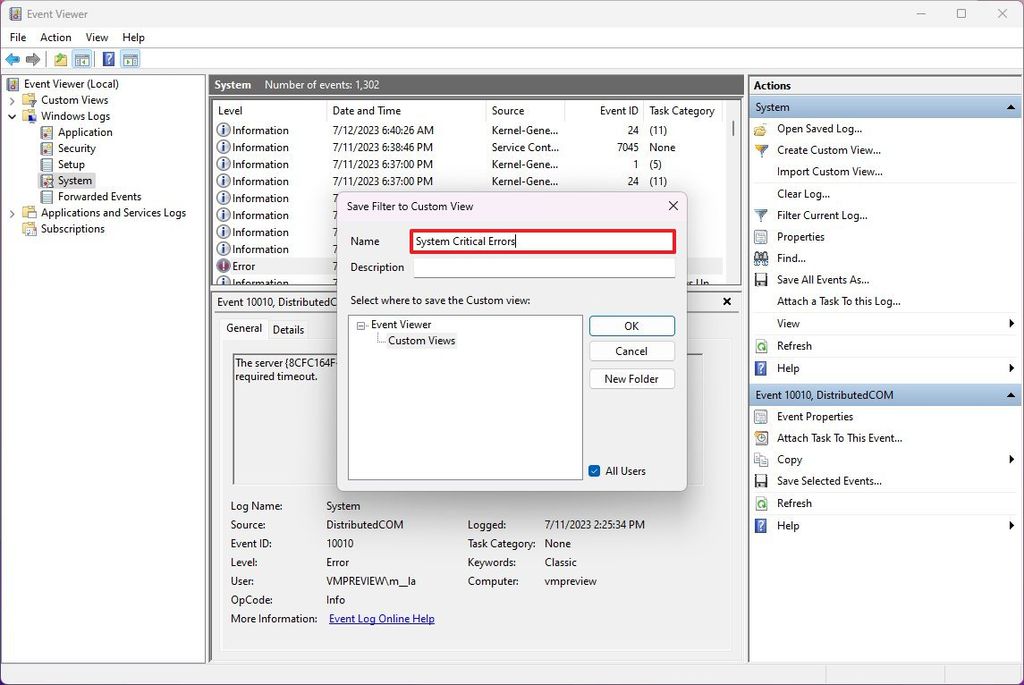
Task: Click the Refresh icon under System actions
Action: [763, 345]
